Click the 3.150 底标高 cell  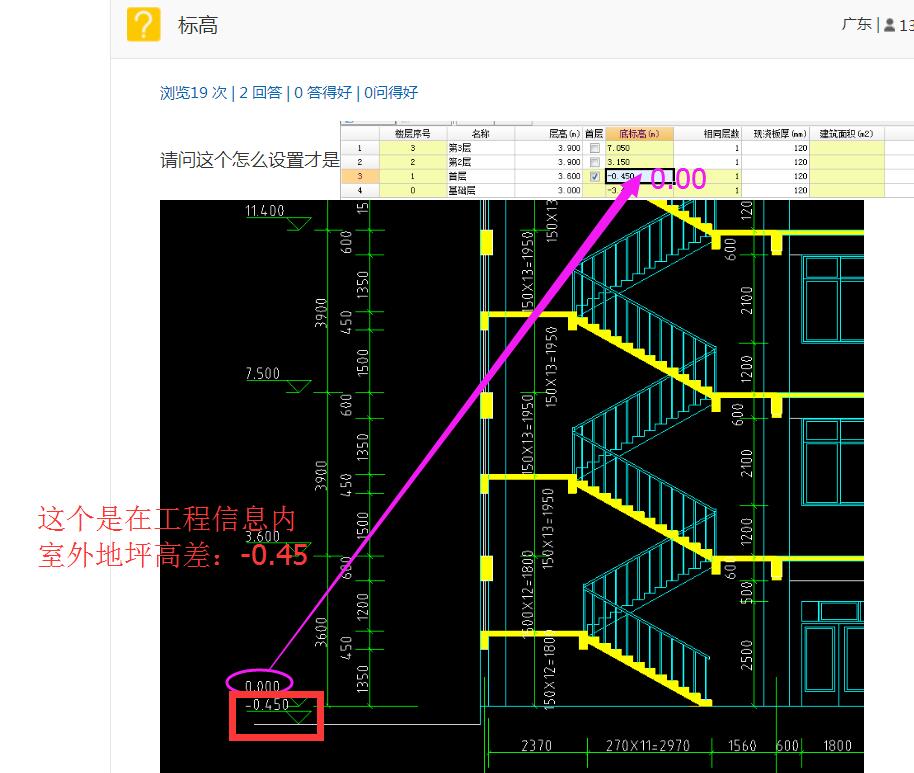click(x=639, y=162)
